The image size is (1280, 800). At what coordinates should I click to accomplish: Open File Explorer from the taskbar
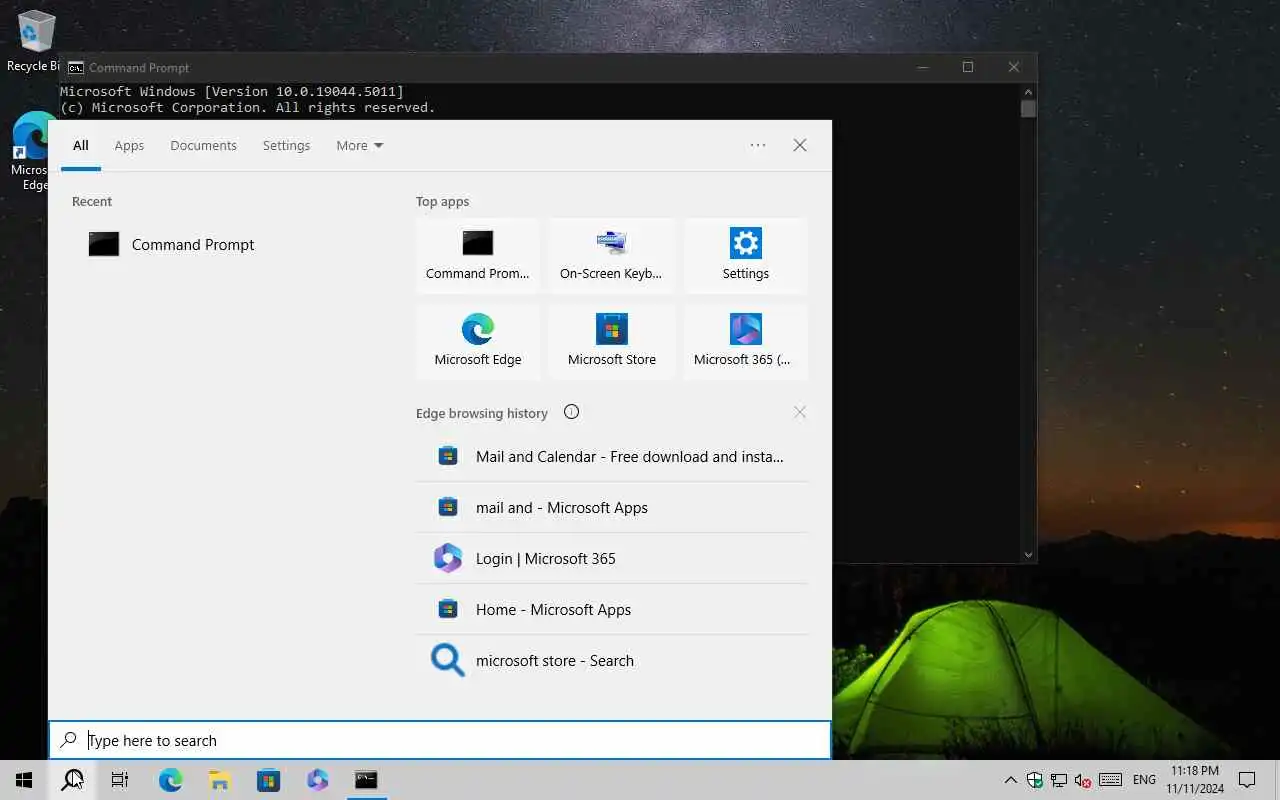[219, 780]
